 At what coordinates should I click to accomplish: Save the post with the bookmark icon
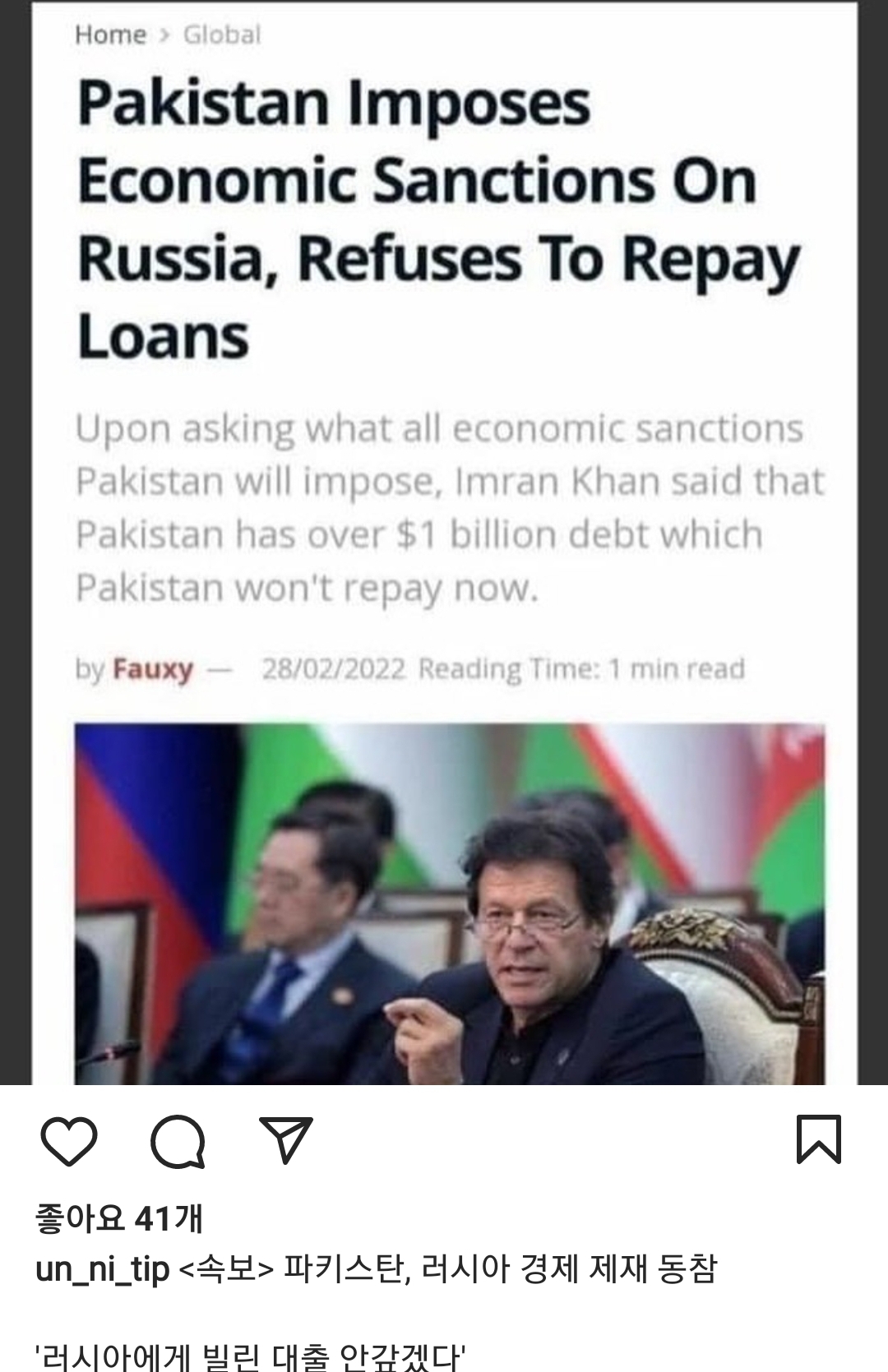click(819, 1139)
